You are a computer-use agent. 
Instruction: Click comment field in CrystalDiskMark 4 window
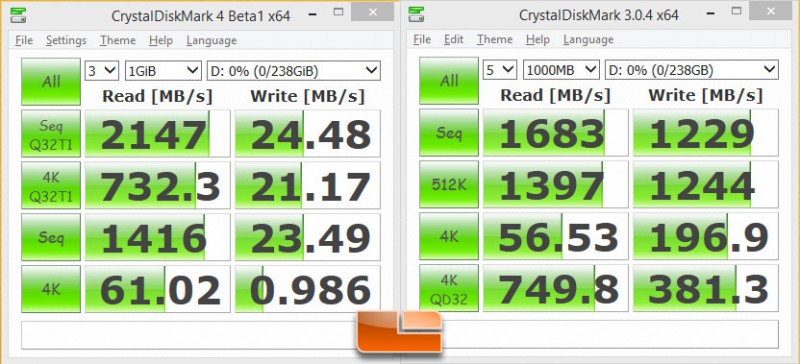click(189, 335)
